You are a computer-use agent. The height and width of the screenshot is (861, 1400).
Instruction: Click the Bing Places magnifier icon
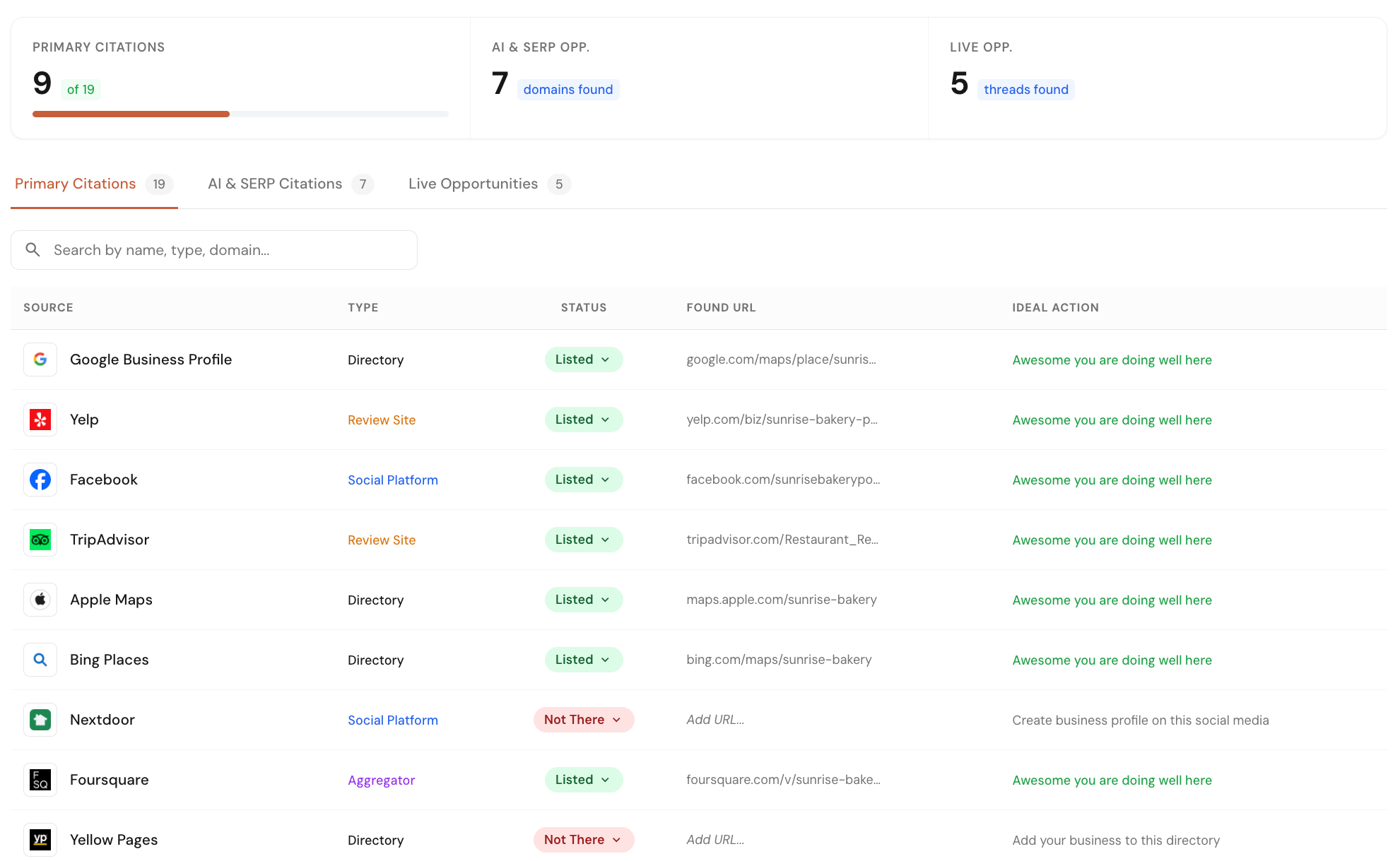(x=40, y=660)
